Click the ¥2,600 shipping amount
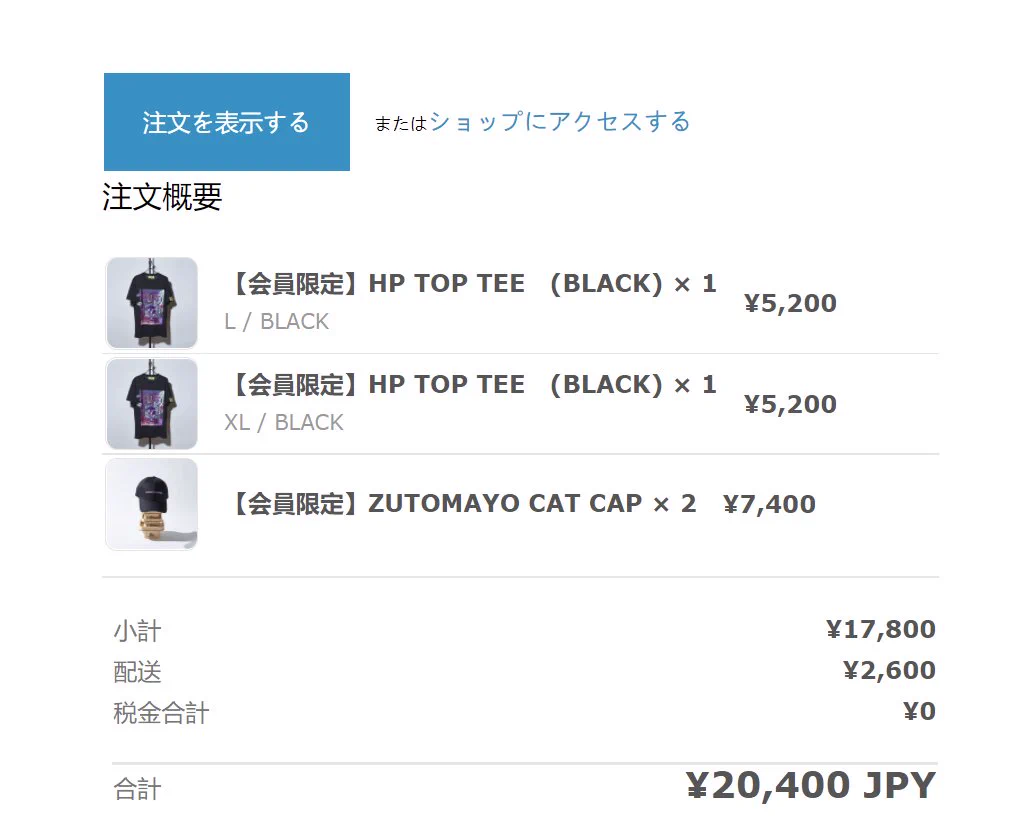 pos(889,670)
